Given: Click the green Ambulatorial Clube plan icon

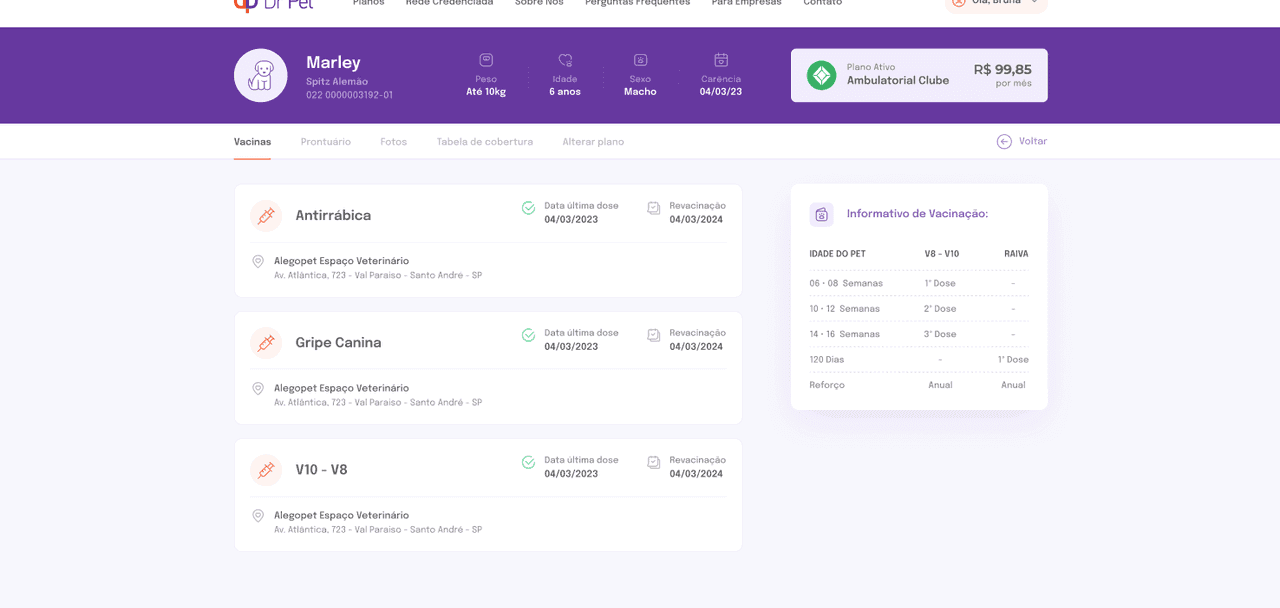Looking at the screenshot, I should point(822,75).
